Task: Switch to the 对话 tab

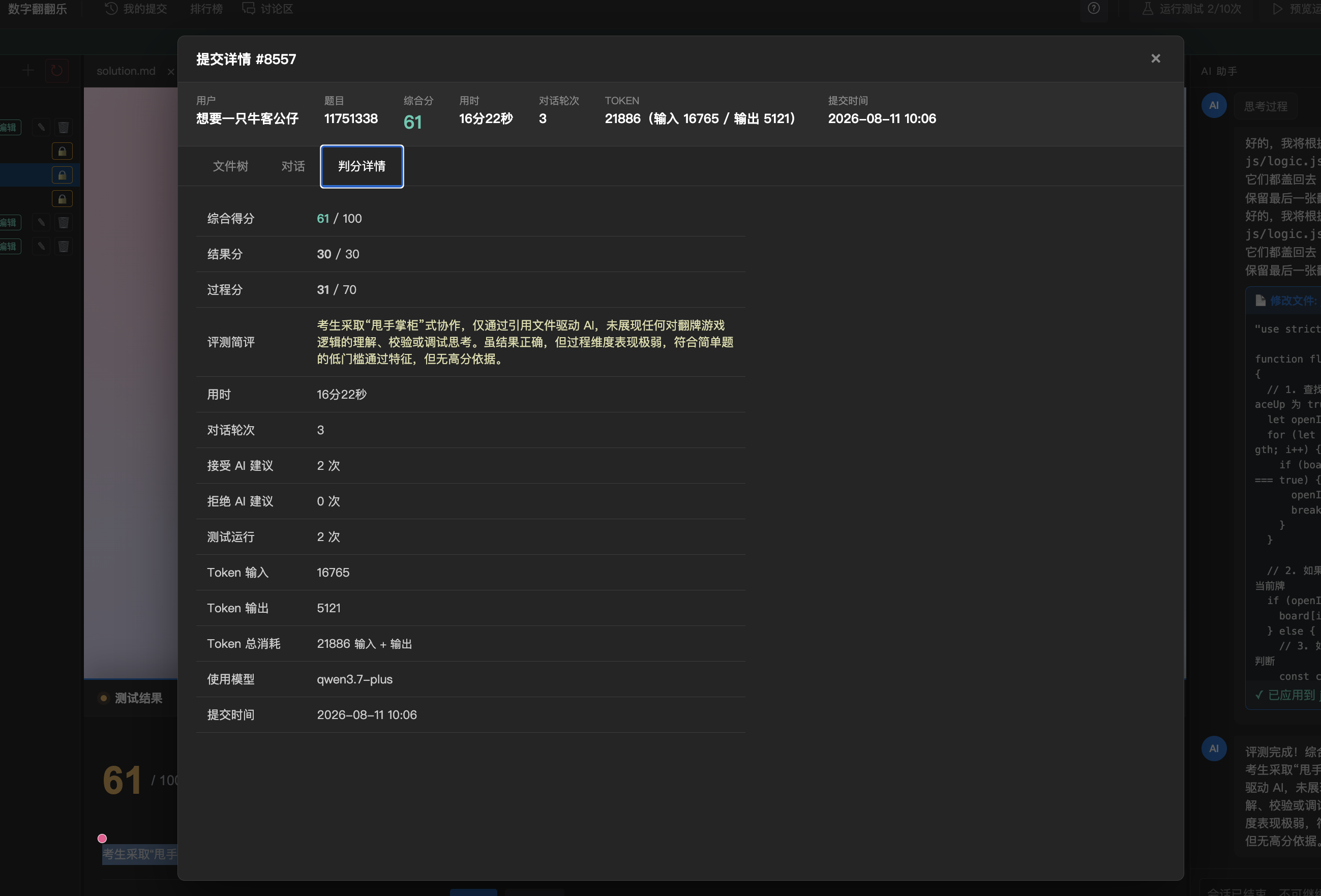Action: coord(293,166)
